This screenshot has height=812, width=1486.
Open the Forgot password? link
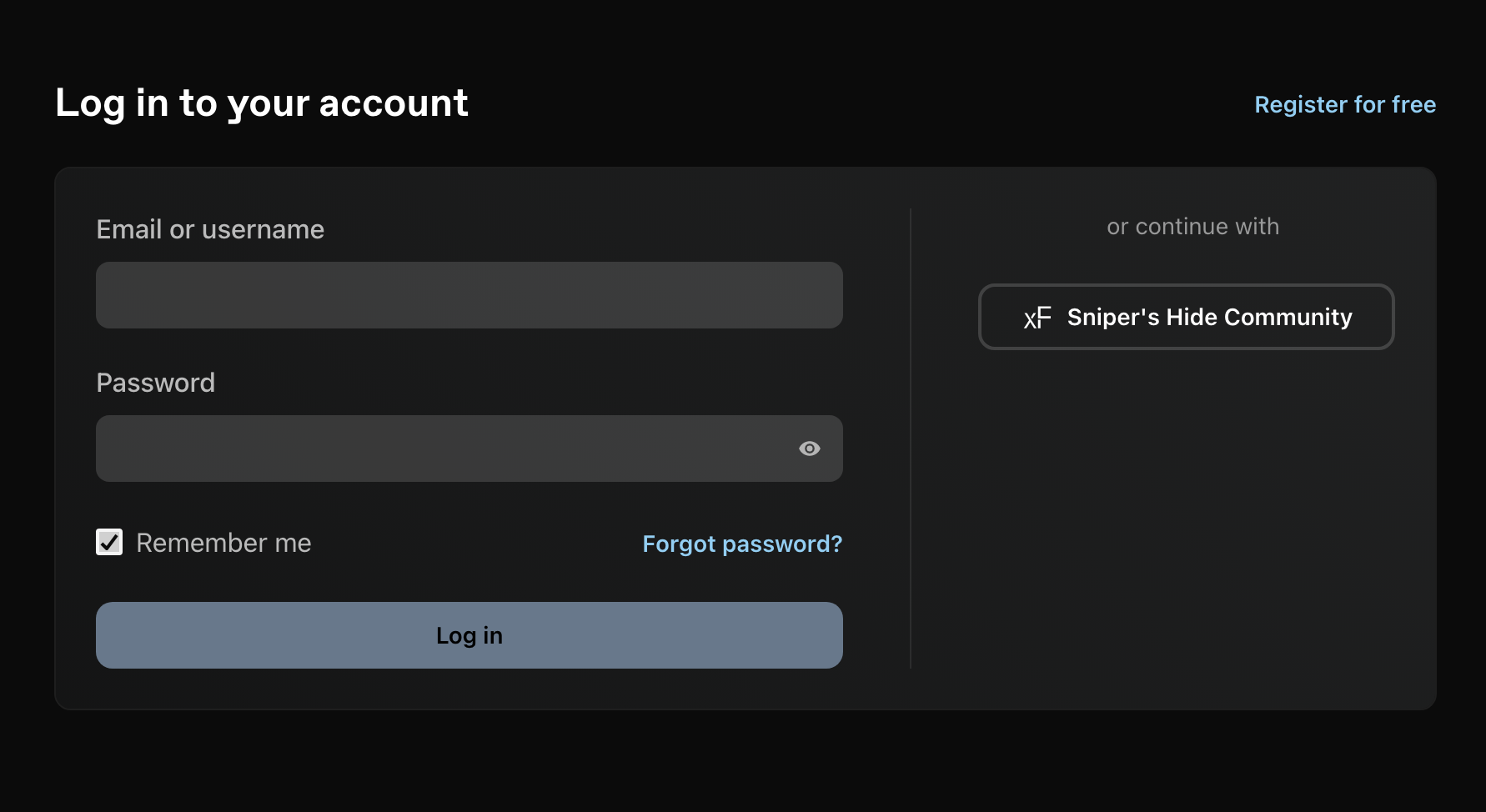[742, 544]
